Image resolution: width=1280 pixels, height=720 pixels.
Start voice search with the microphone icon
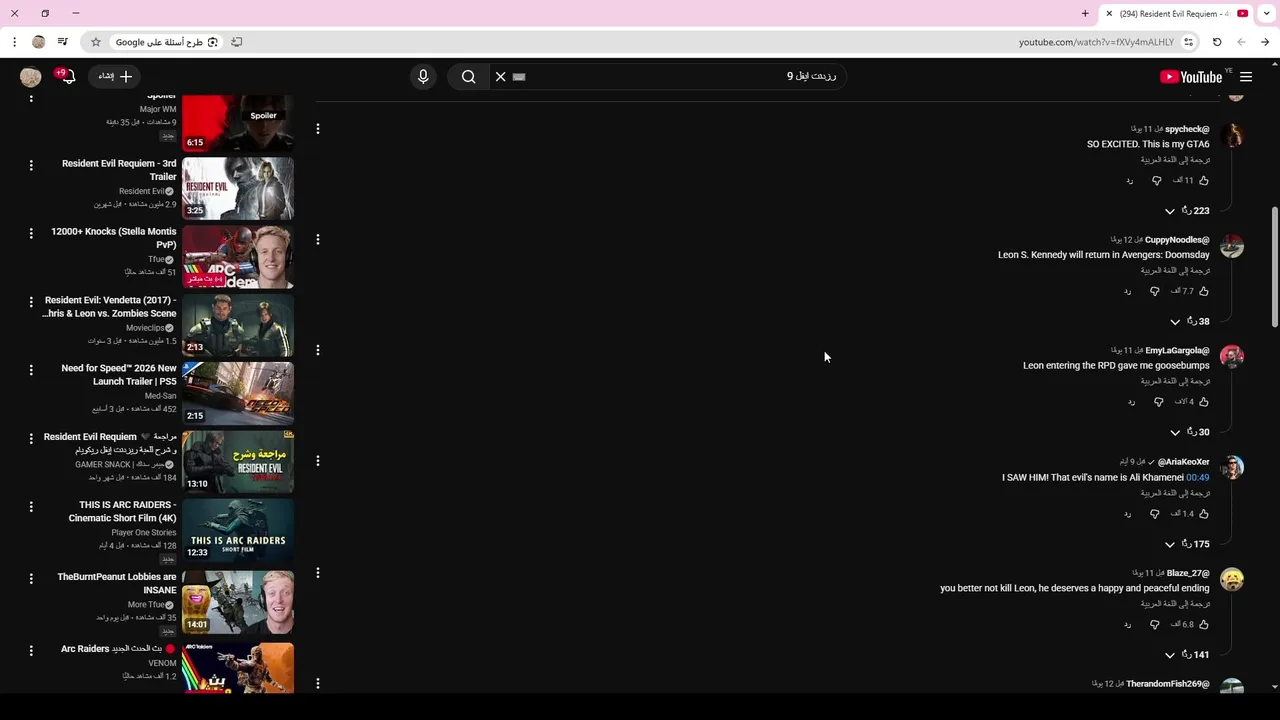(x=423, y=77)
